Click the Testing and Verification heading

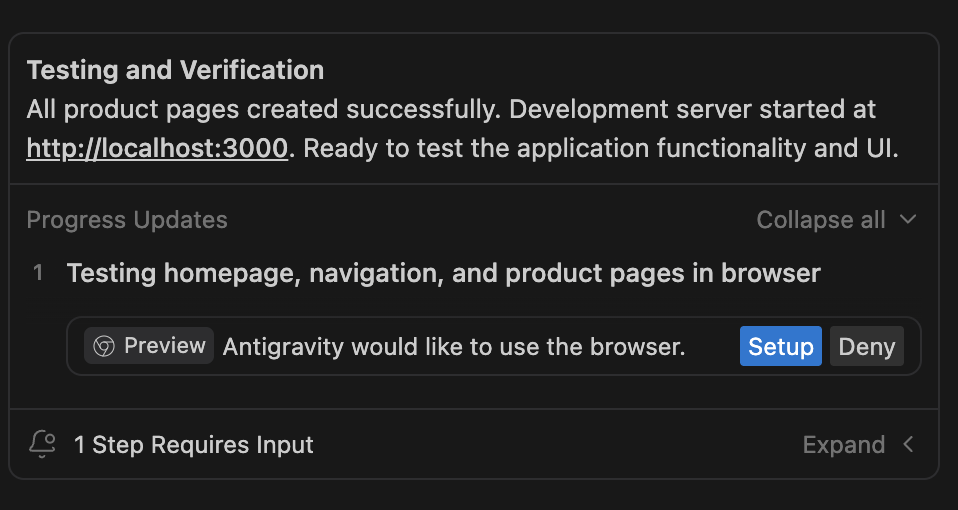pos(175,70)
